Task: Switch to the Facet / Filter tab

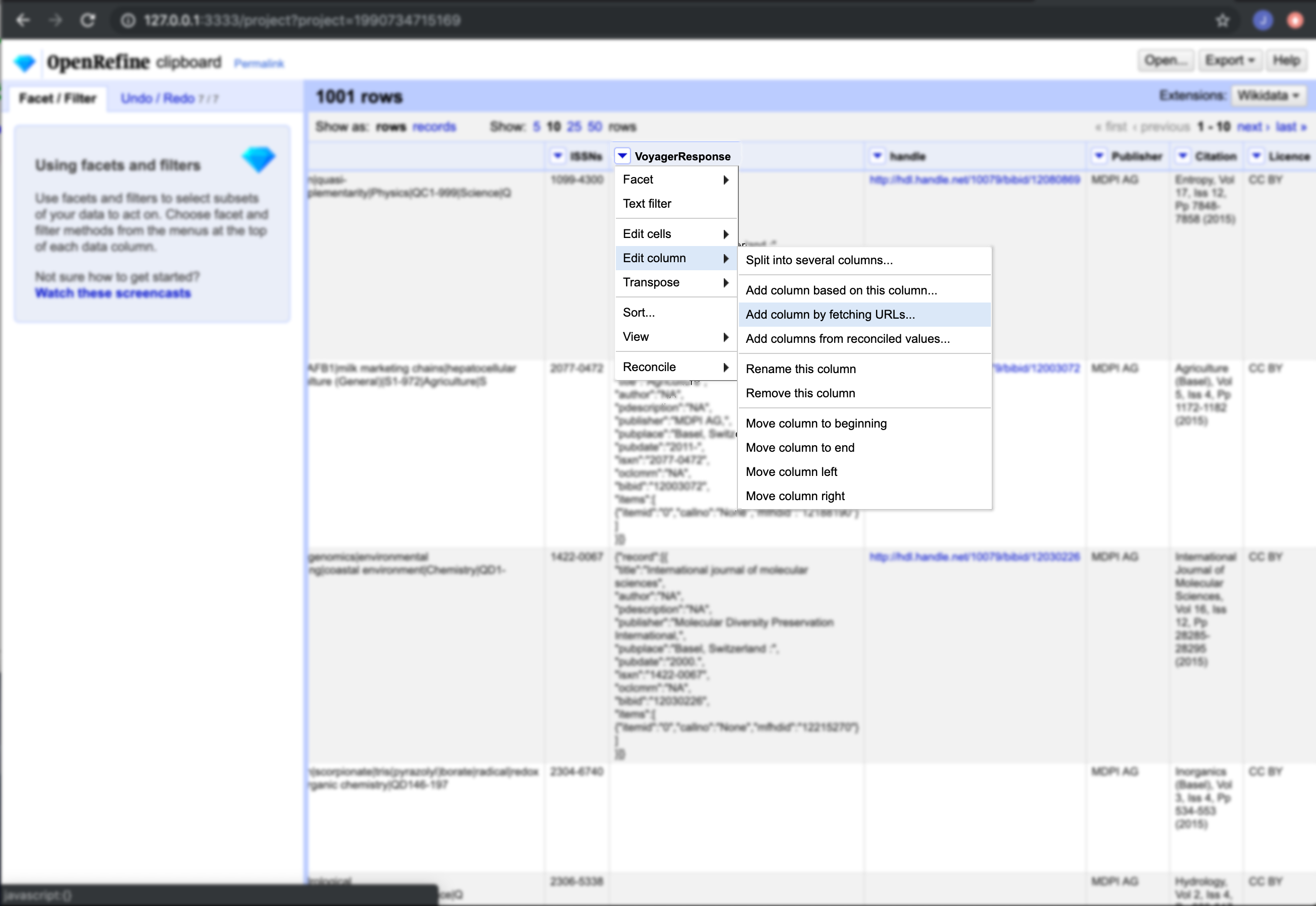Action: pos(57,98)
